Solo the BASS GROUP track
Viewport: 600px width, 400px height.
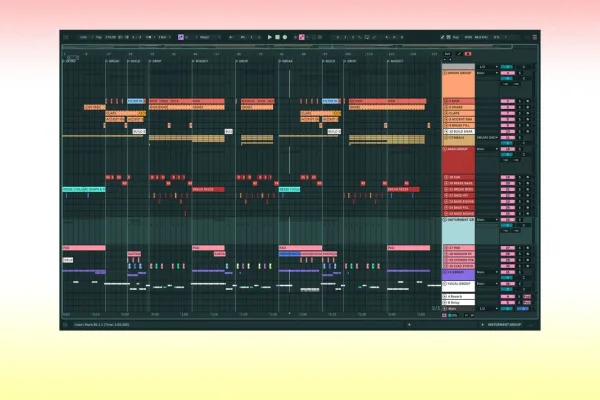520,149
